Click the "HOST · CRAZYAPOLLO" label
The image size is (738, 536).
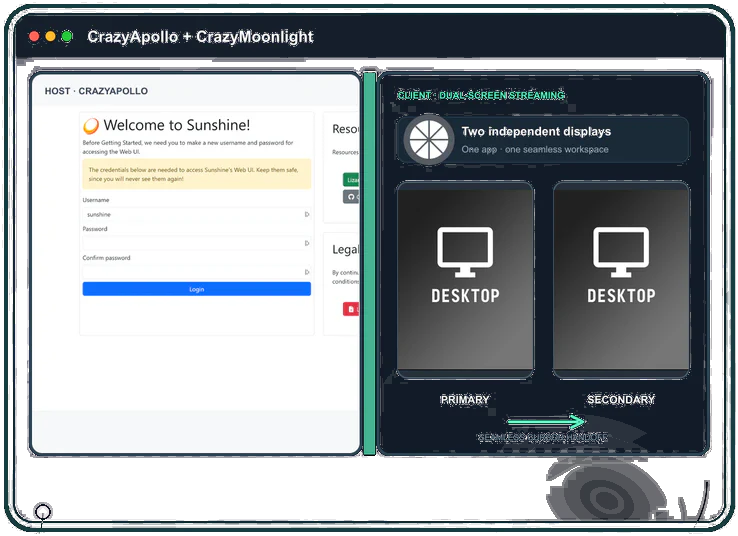(96, 91)
